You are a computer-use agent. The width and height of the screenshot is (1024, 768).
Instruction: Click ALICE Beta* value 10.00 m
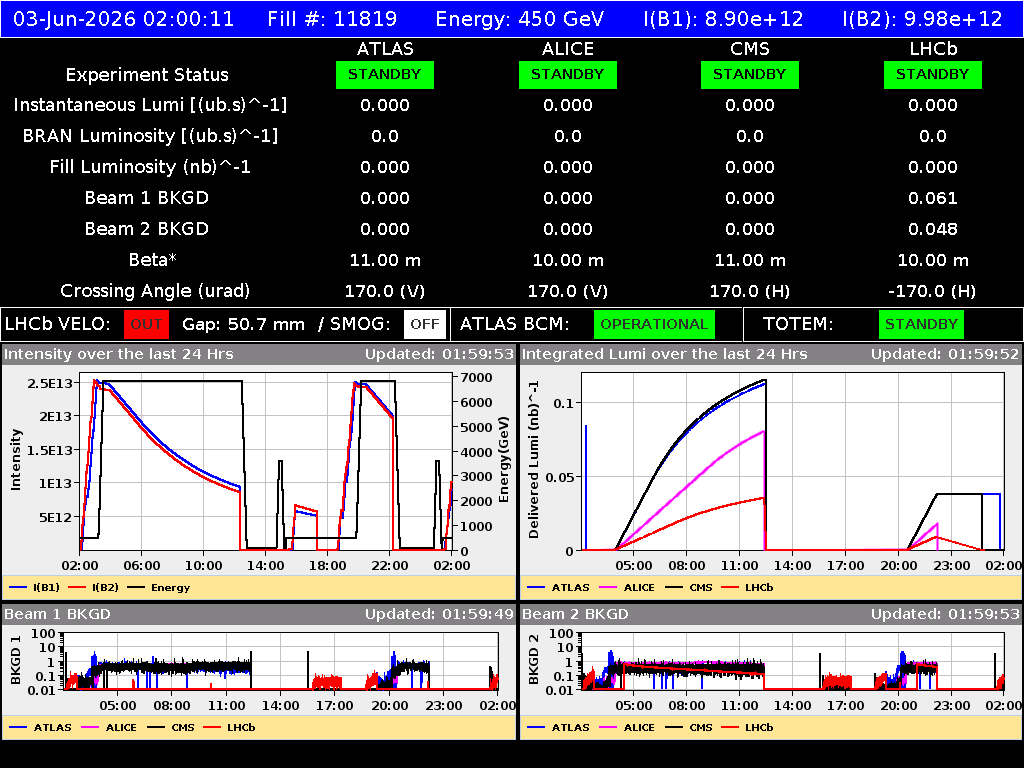click(568, 261)
